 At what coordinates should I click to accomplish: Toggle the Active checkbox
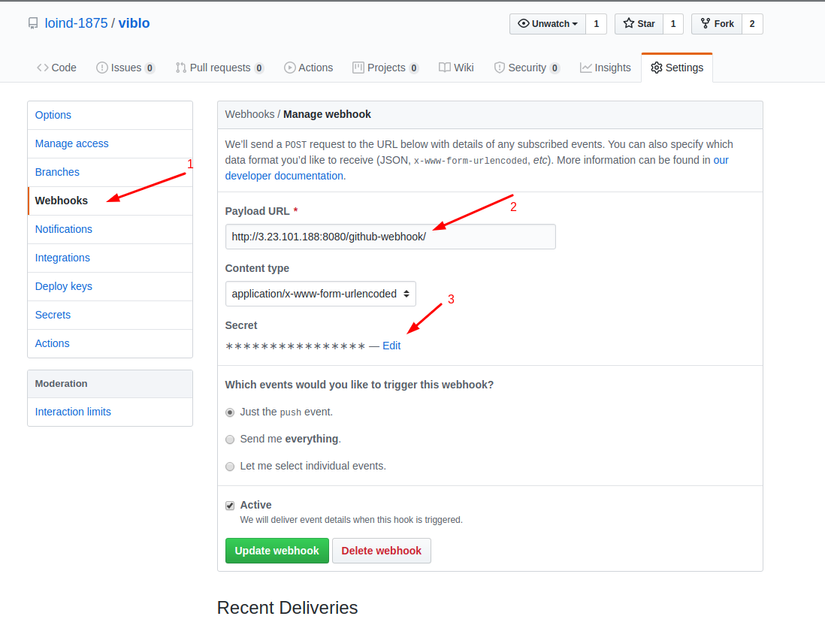(230, 506)
